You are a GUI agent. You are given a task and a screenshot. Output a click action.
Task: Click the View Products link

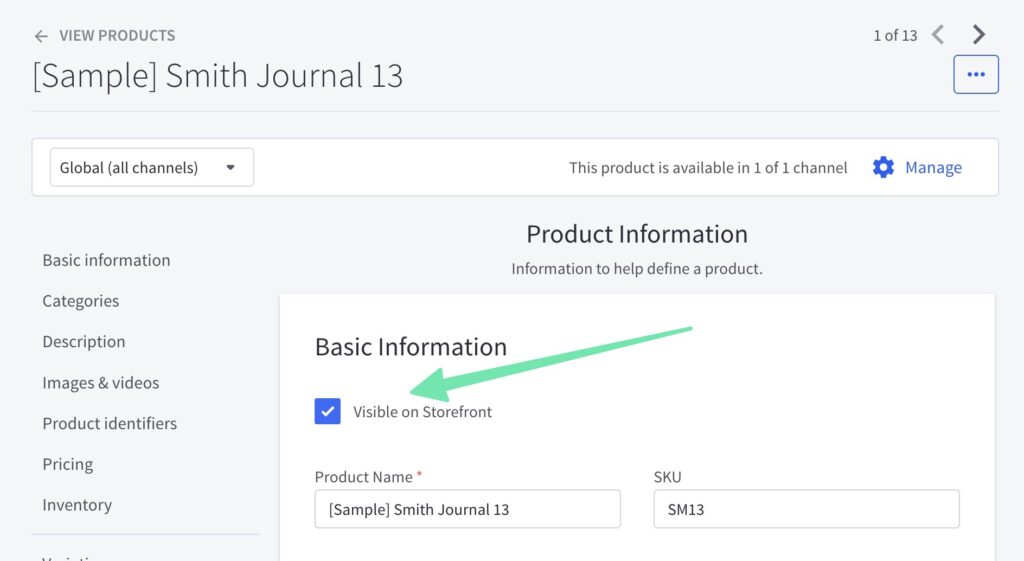[x=116, y=36]
